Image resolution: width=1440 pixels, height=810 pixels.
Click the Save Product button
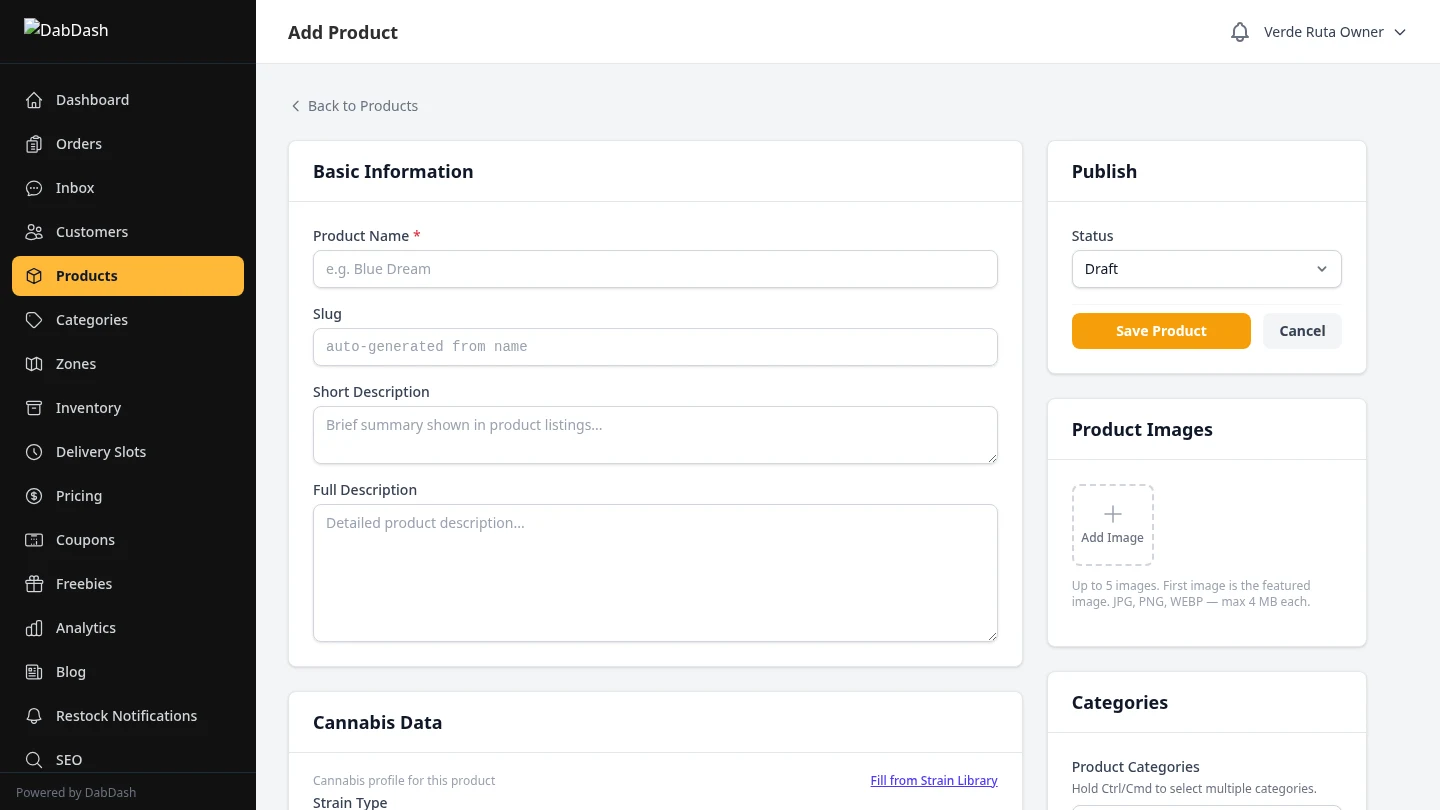click(1161, 330)
